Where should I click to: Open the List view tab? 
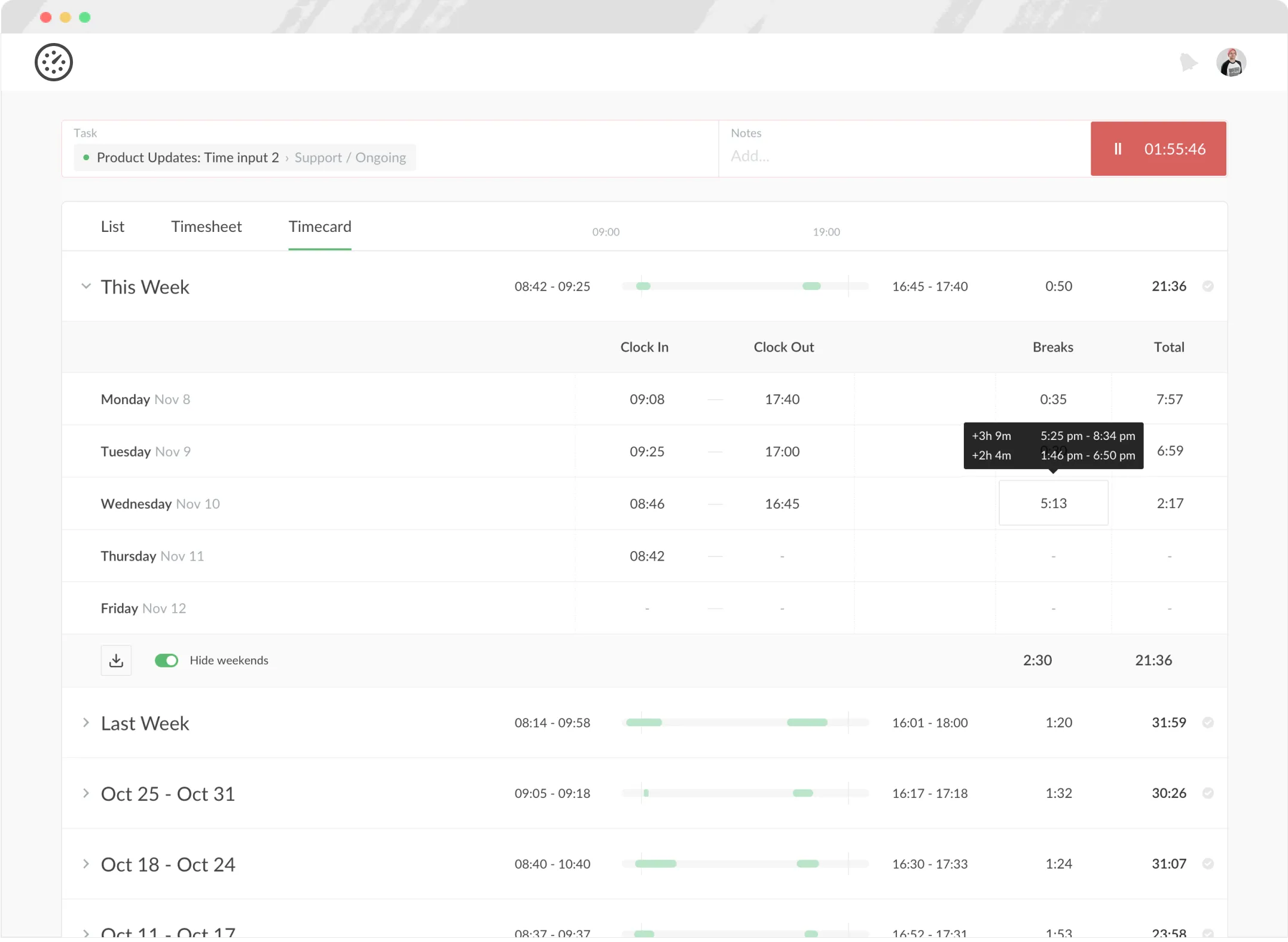point(112,227)
